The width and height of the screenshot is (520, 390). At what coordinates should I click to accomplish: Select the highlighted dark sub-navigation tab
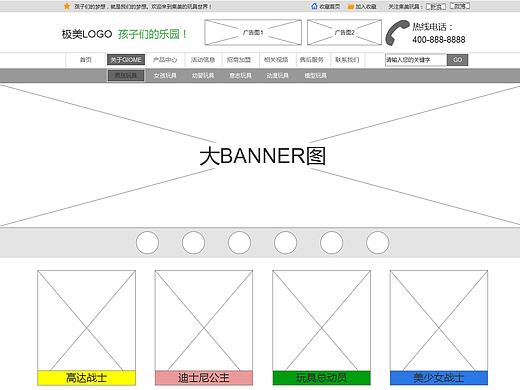[126, 75]
